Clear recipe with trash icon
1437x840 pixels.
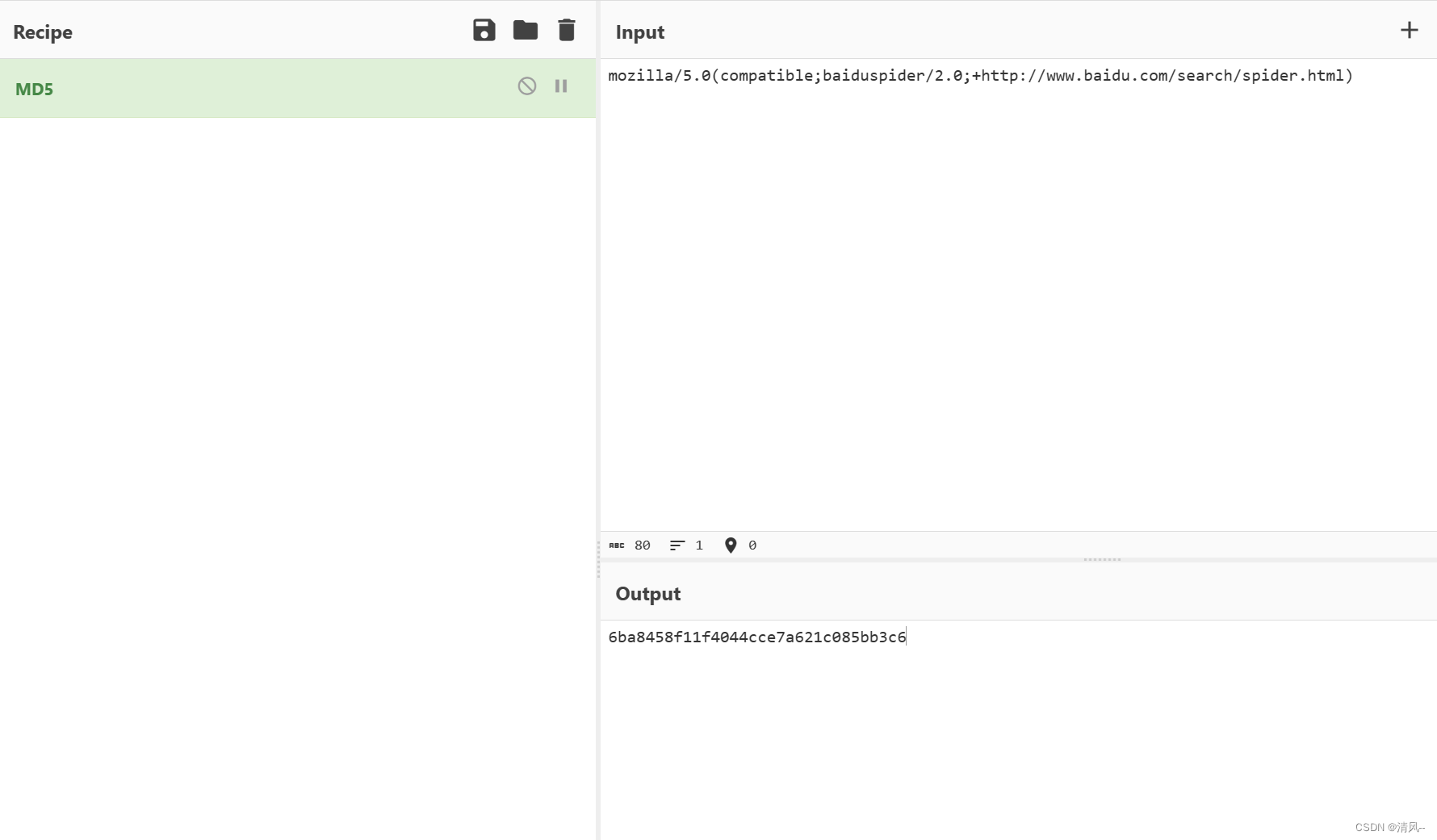click(567, 31)
